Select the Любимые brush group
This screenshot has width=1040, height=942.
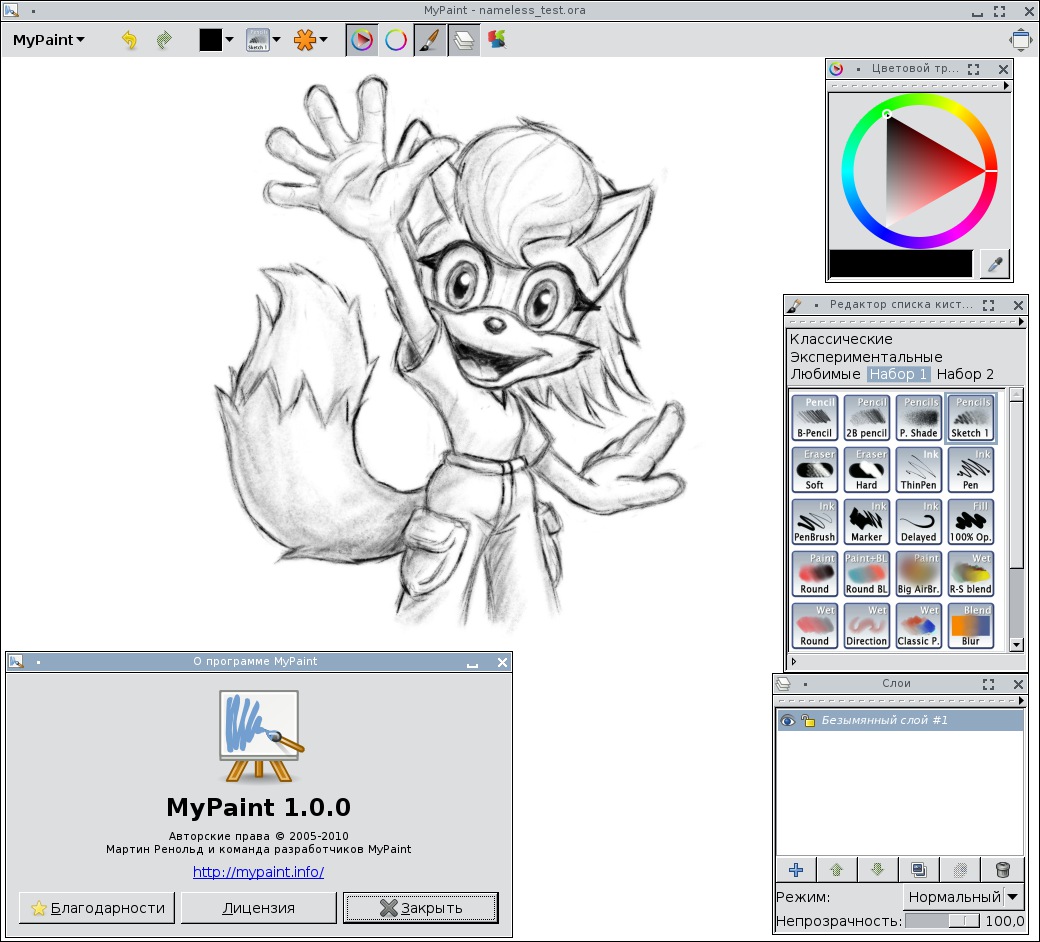825,374
